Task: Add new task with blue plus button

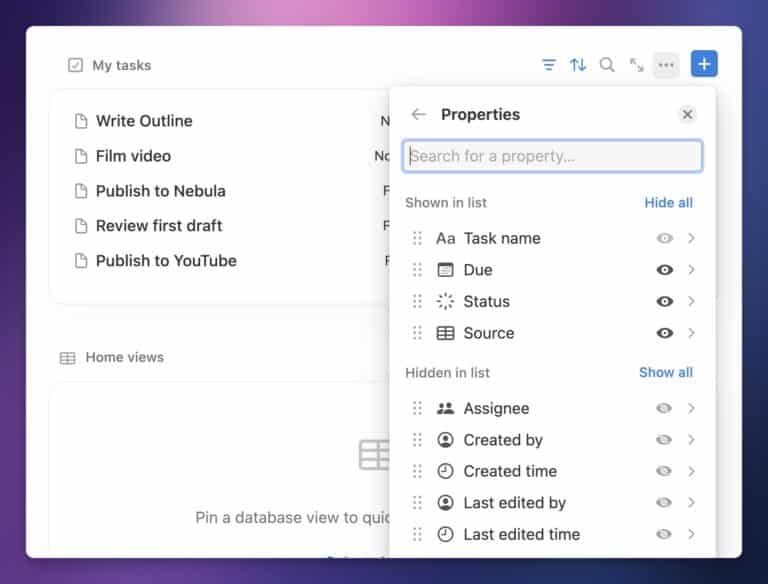Action: tap(704, 64)
